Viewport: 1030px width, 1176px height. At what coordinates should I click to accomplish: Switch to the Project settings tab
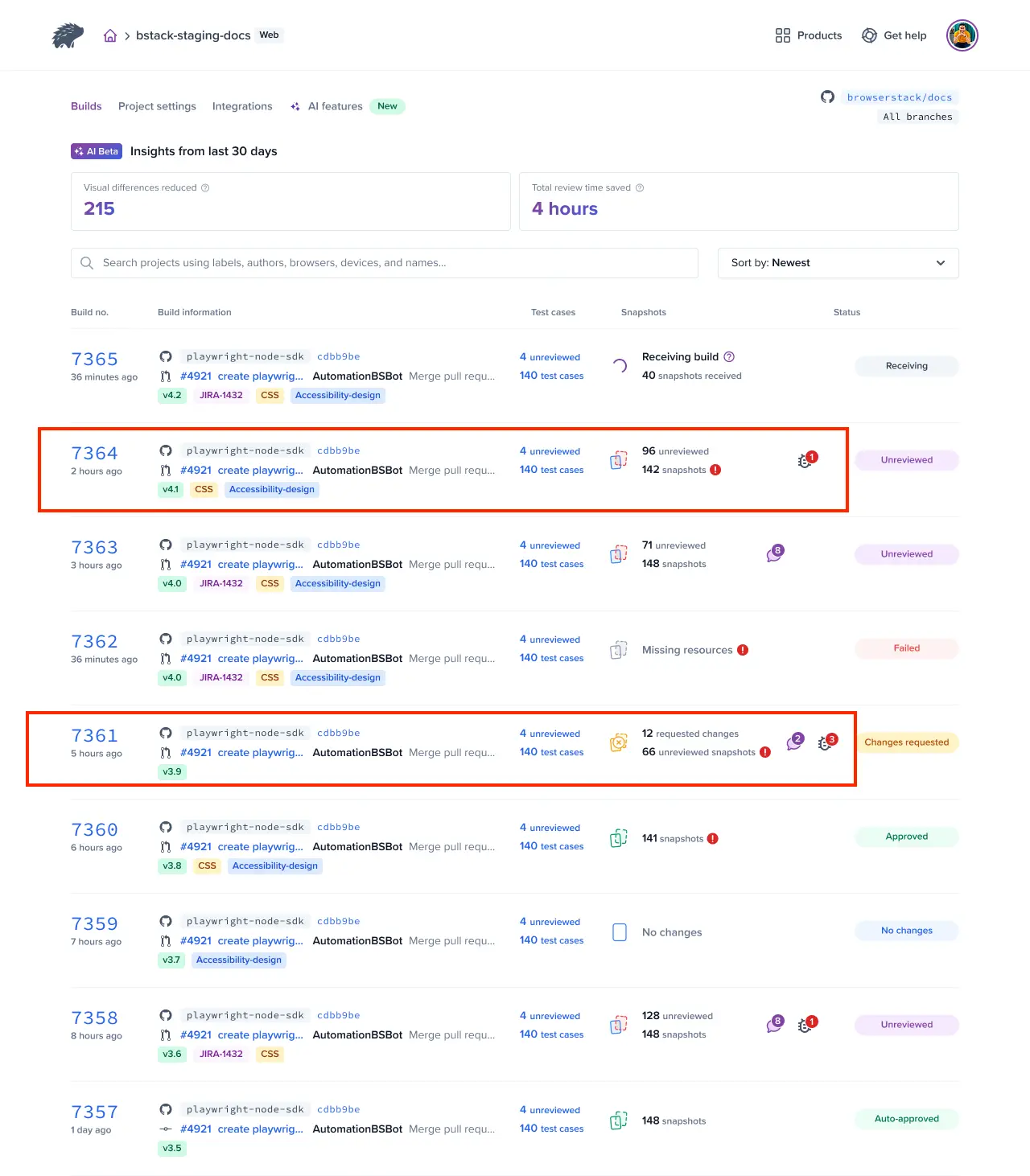click(157, 105)
